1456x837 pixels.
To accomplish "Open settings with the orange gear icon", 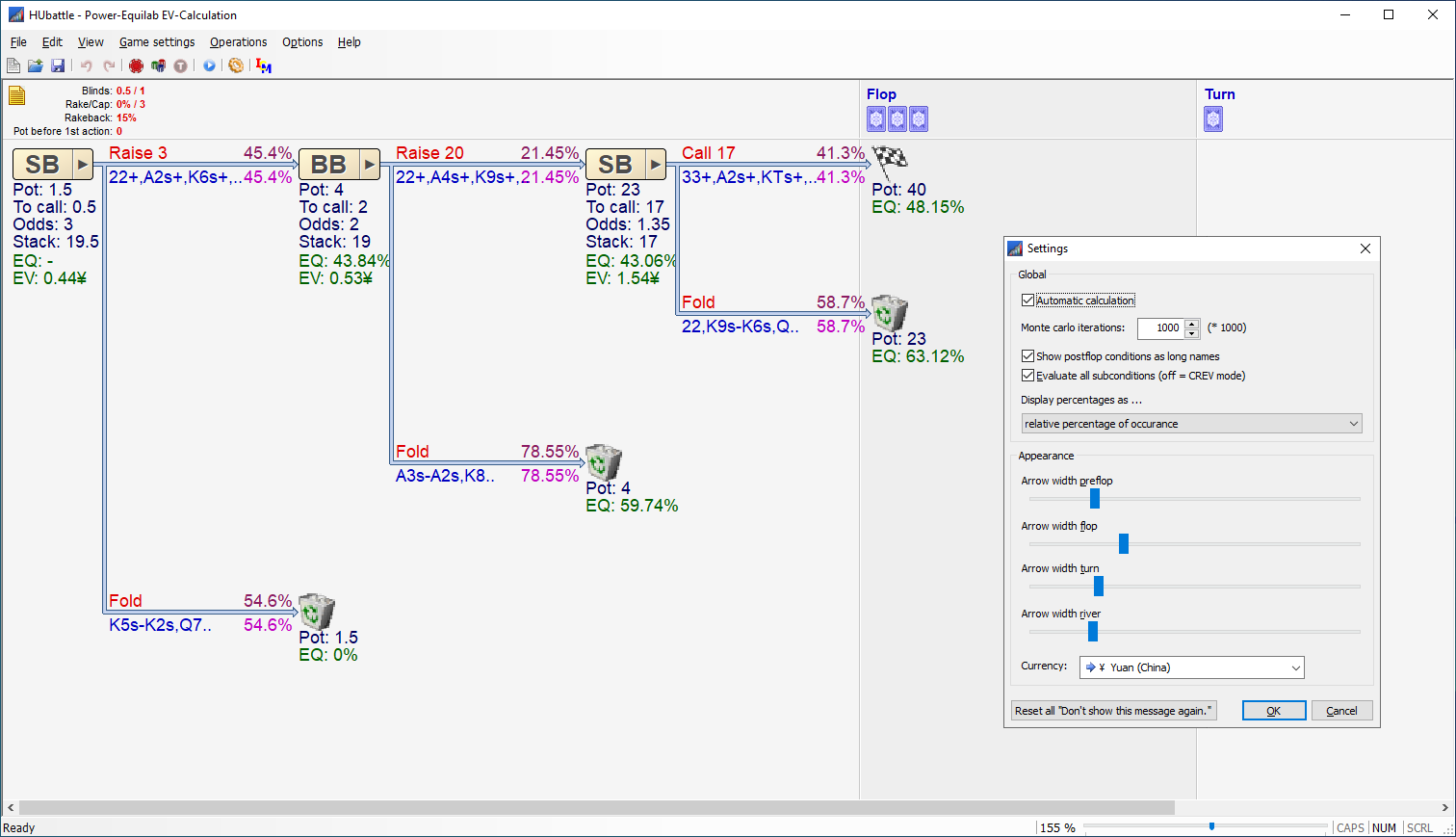I will (x=236, y=65).
